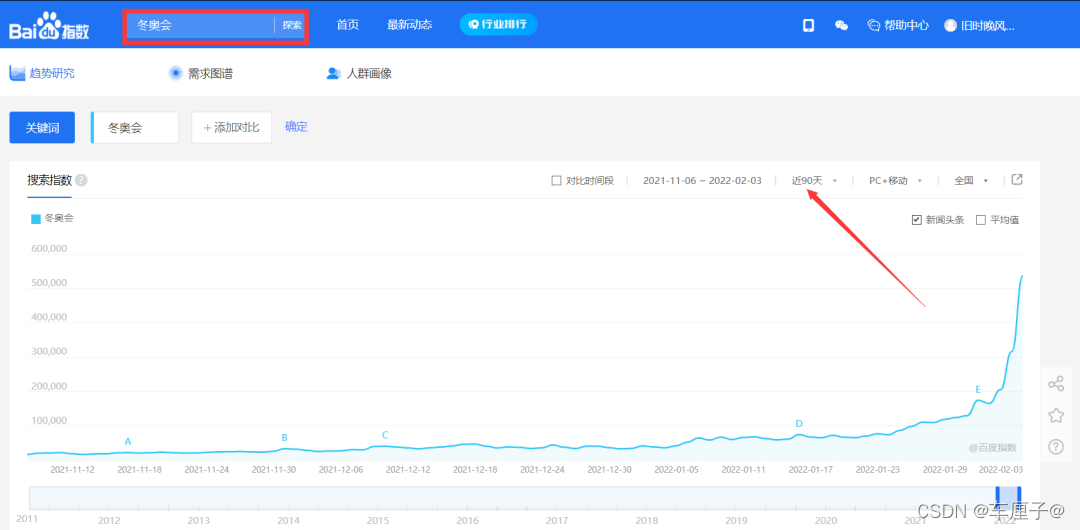Switch to 人群画像 tab

click(359, 73)
